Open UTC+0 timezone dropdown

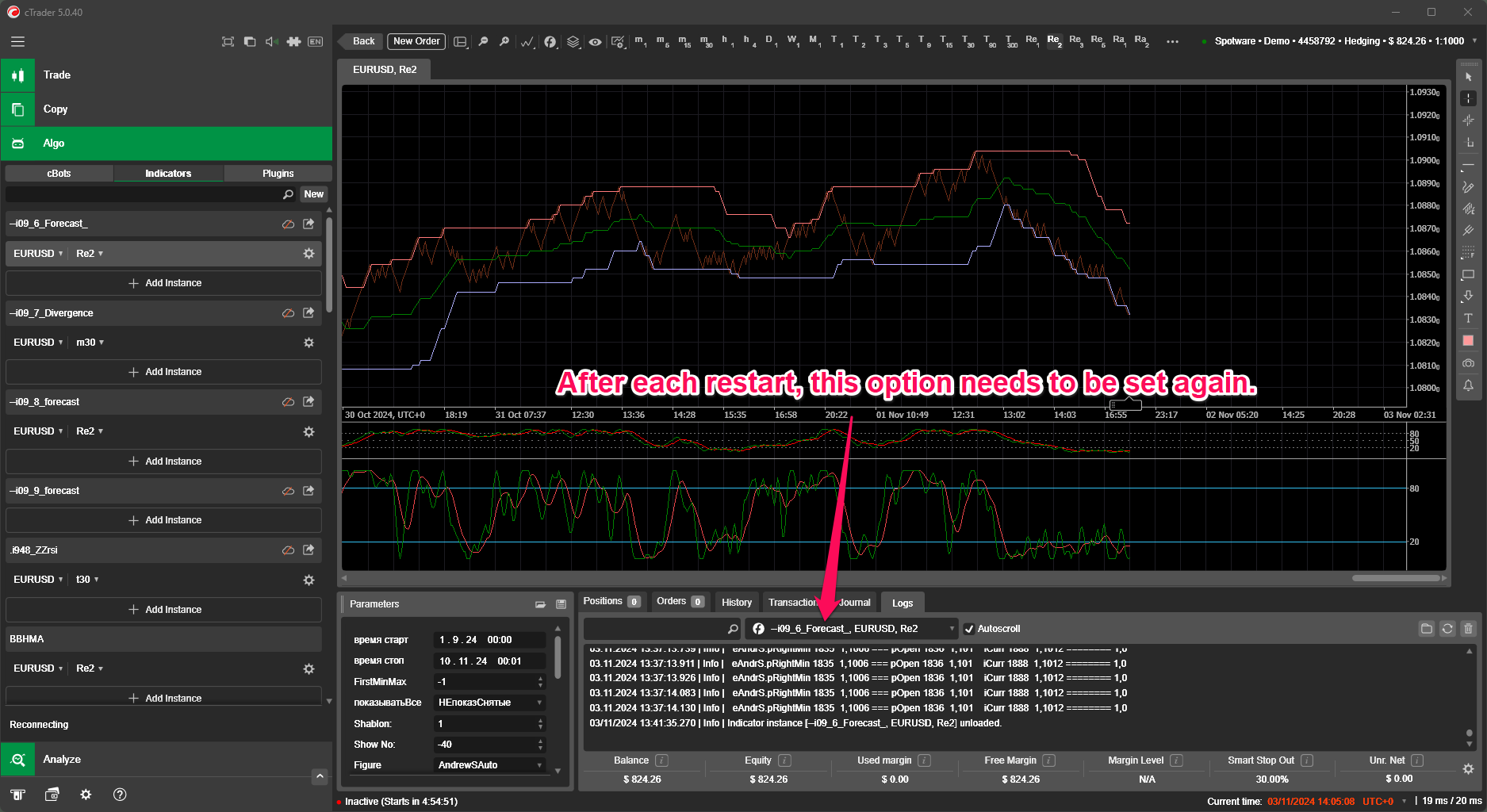1384,801
